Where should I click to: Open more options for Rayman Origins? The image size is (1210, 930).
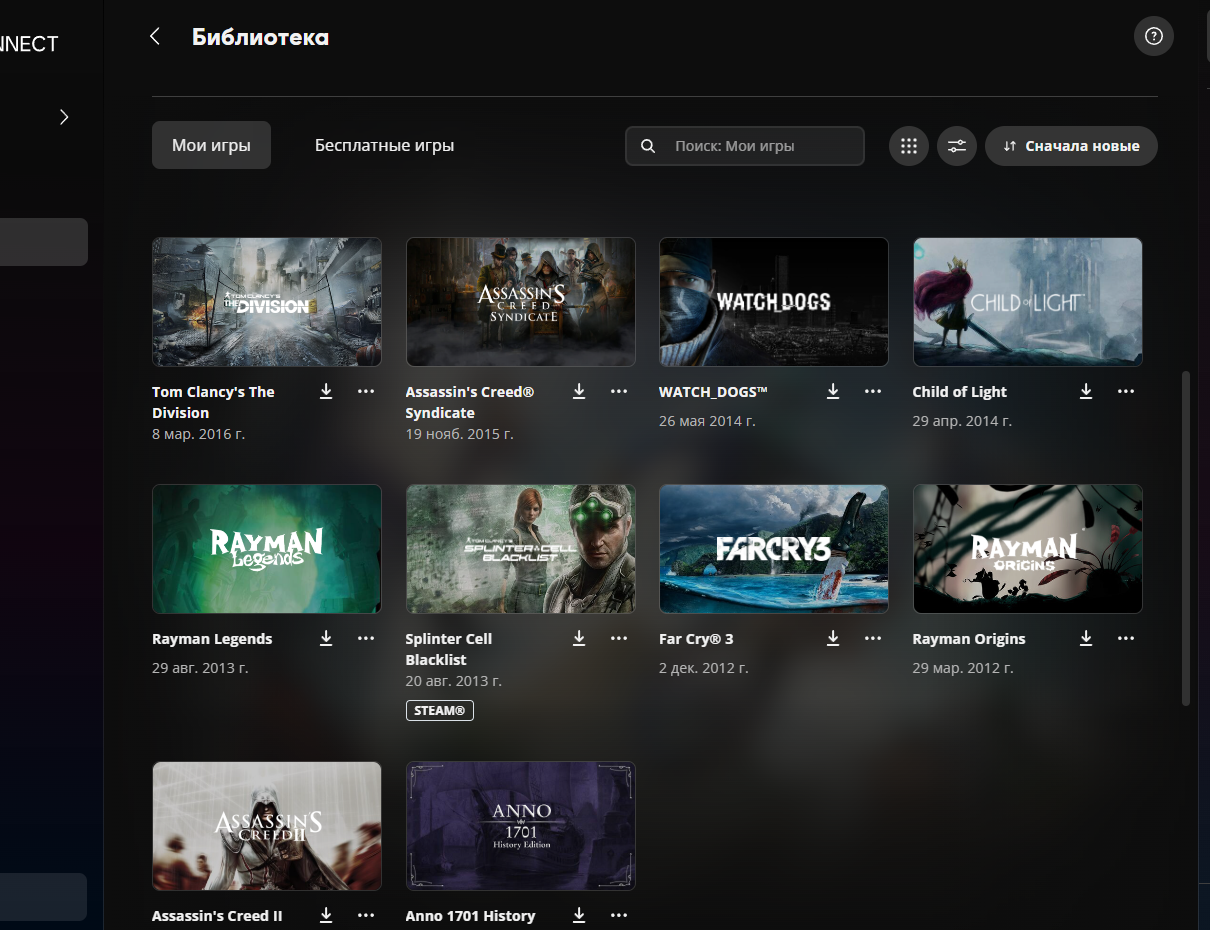(1126, 638)
